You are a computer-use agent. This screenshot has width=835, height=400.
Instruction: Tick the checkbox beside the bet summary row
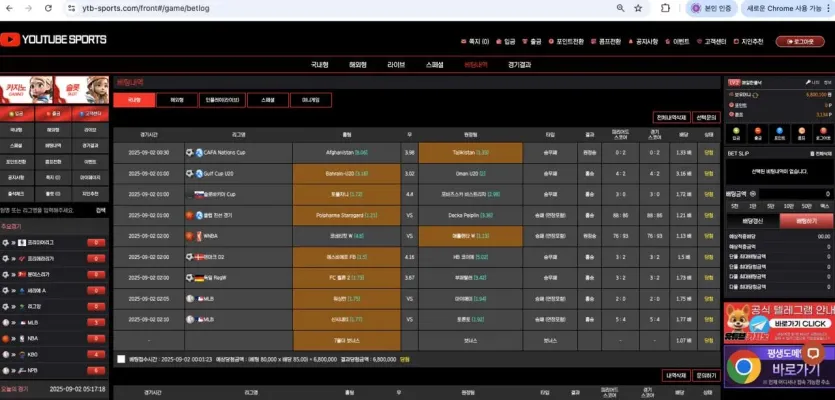point(121,359)
